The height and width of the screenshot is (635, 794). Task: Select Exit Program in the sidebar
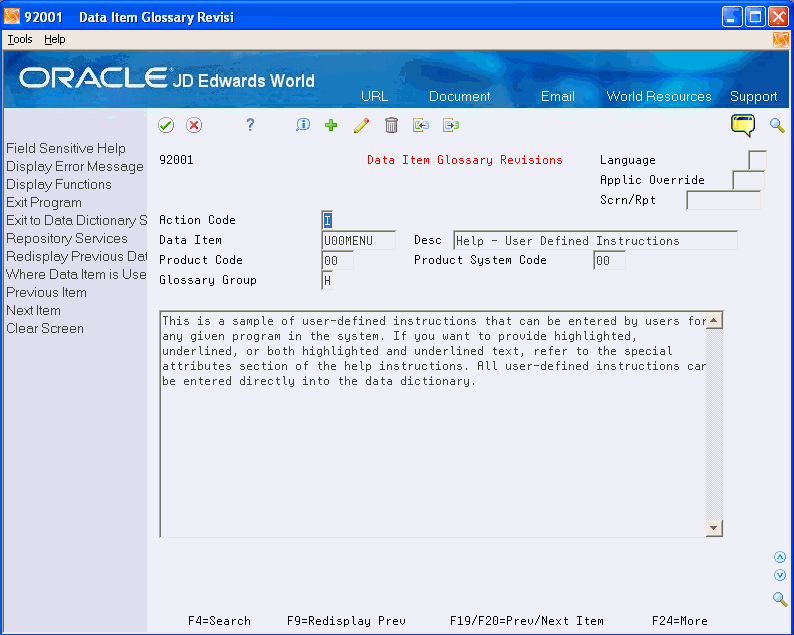(44, 203)
